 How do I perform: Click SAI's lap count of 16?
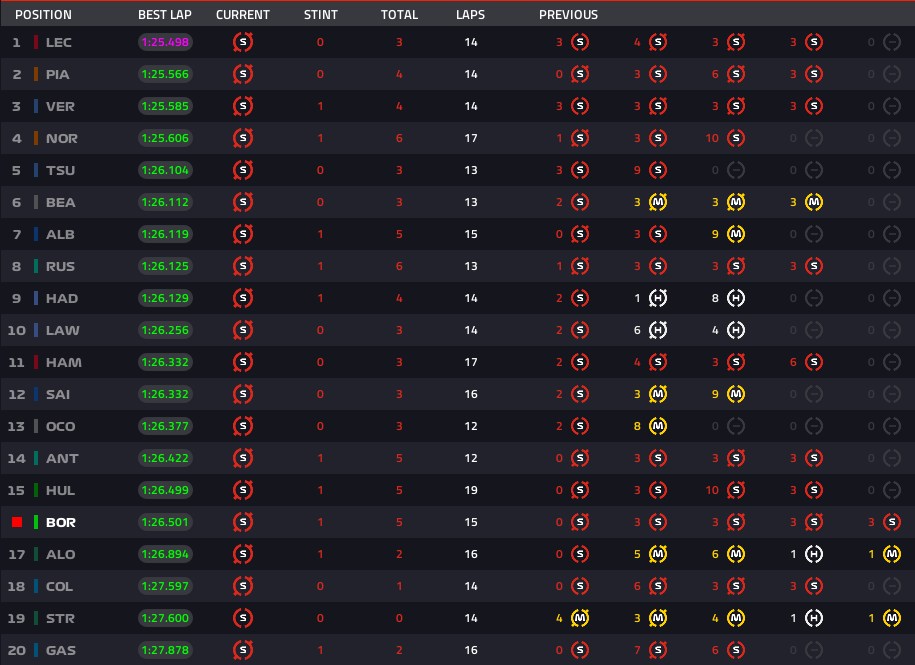tap(471, 394)
